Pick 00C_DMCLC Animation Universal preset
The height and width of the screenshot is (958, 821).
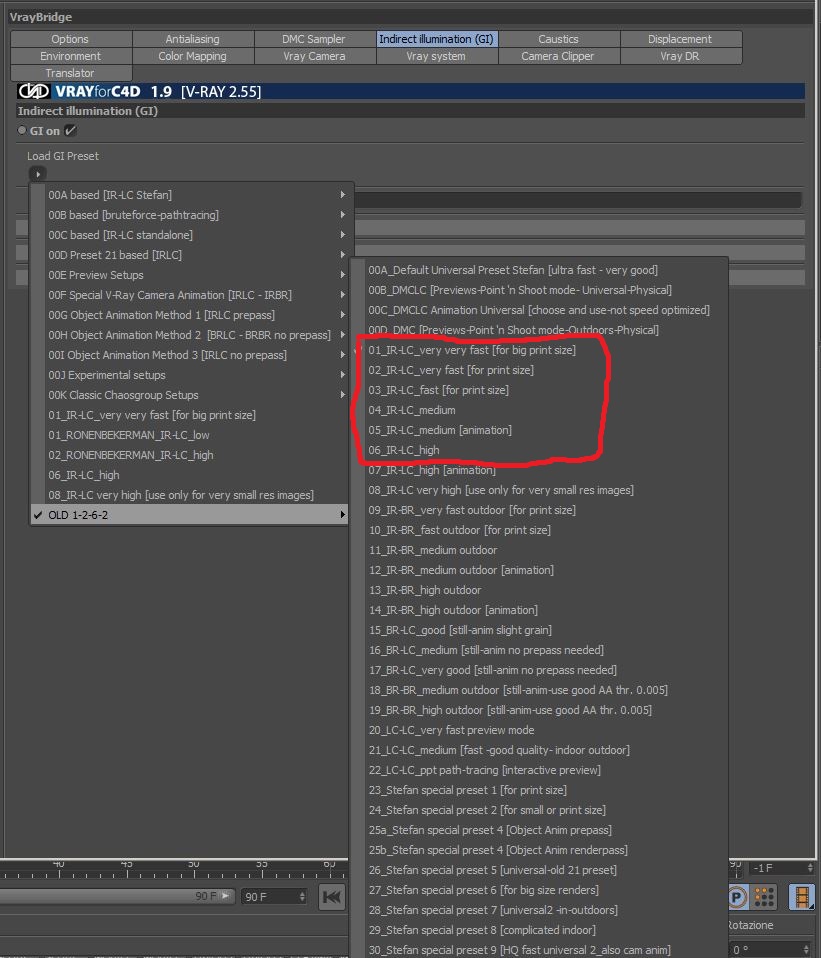(540, 310)
